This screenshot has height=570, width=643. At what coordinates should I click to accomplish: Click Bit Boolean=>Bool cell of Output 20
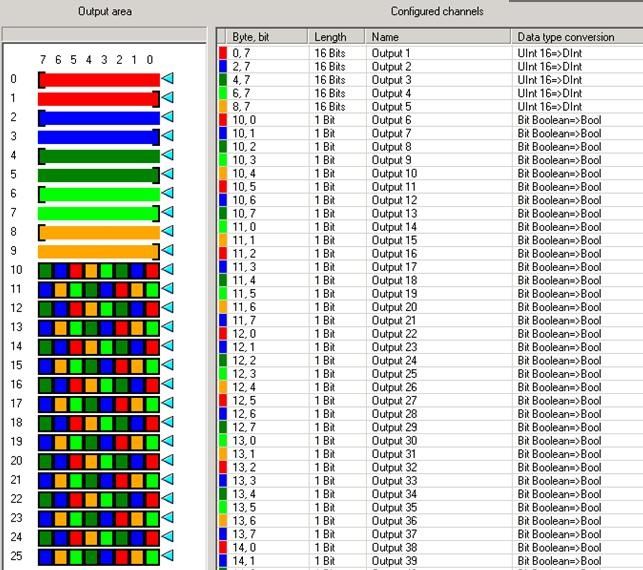pyautogui.click(x=559, y=307)
